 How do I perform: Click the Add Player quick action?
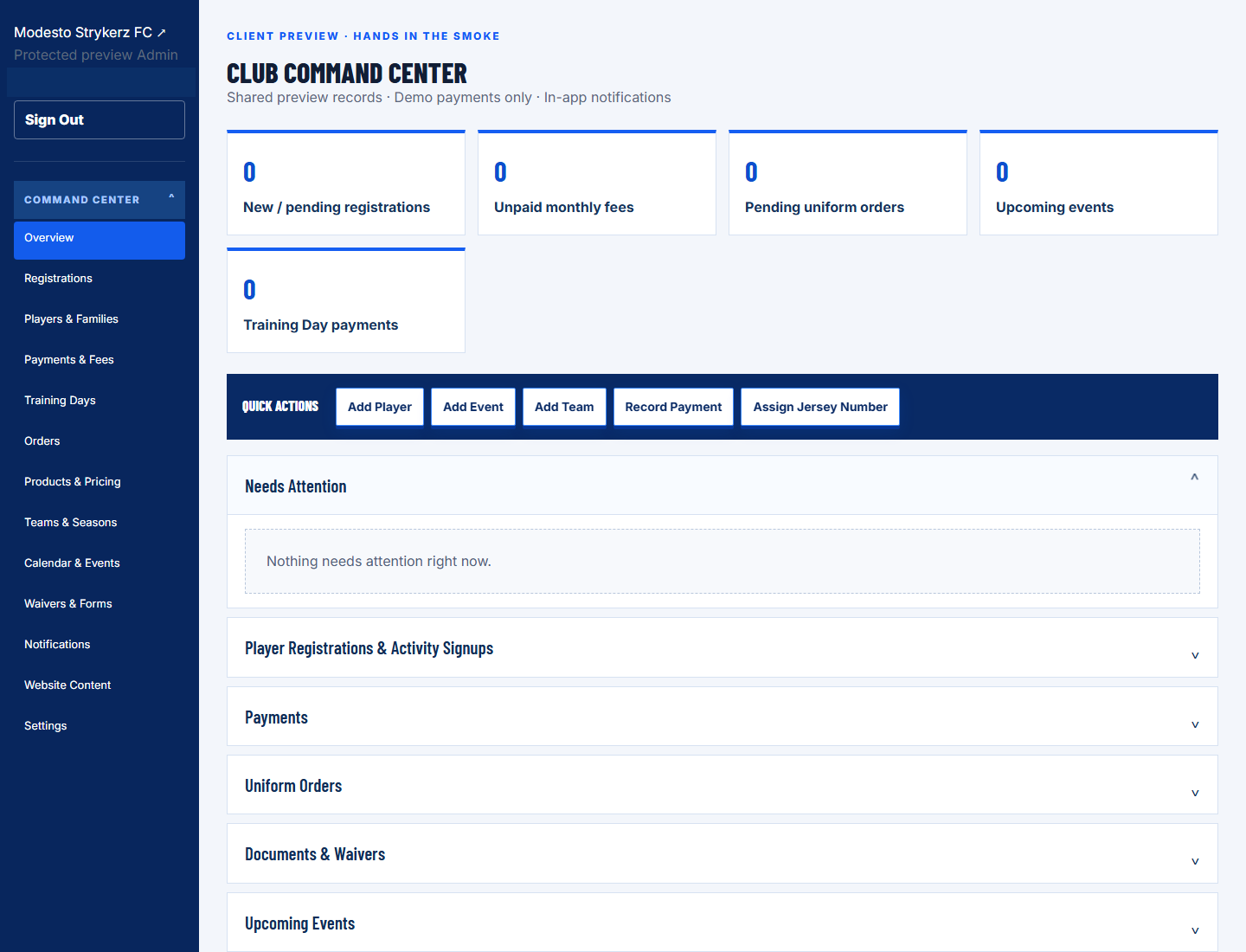[380, 407]
